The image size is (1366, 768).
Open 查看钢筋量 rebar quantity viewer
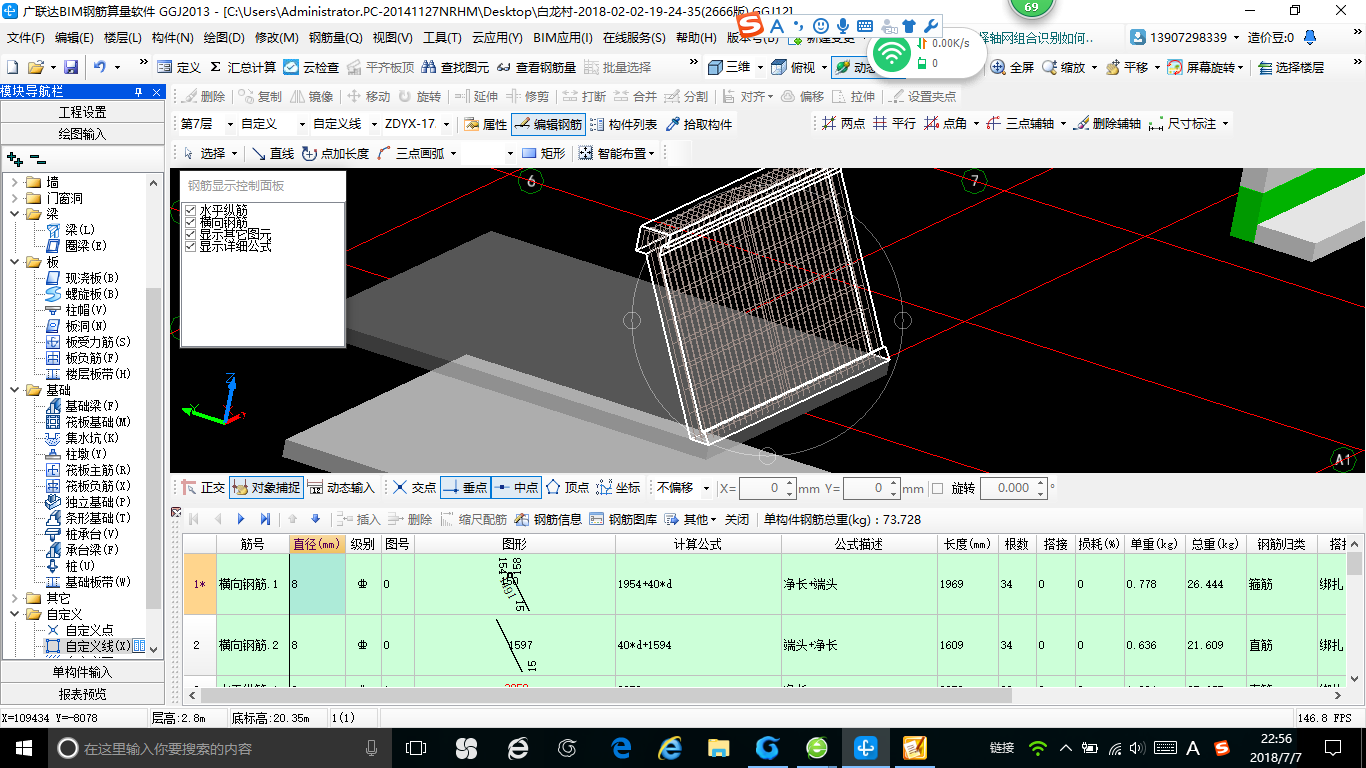[x=536, y=67]
